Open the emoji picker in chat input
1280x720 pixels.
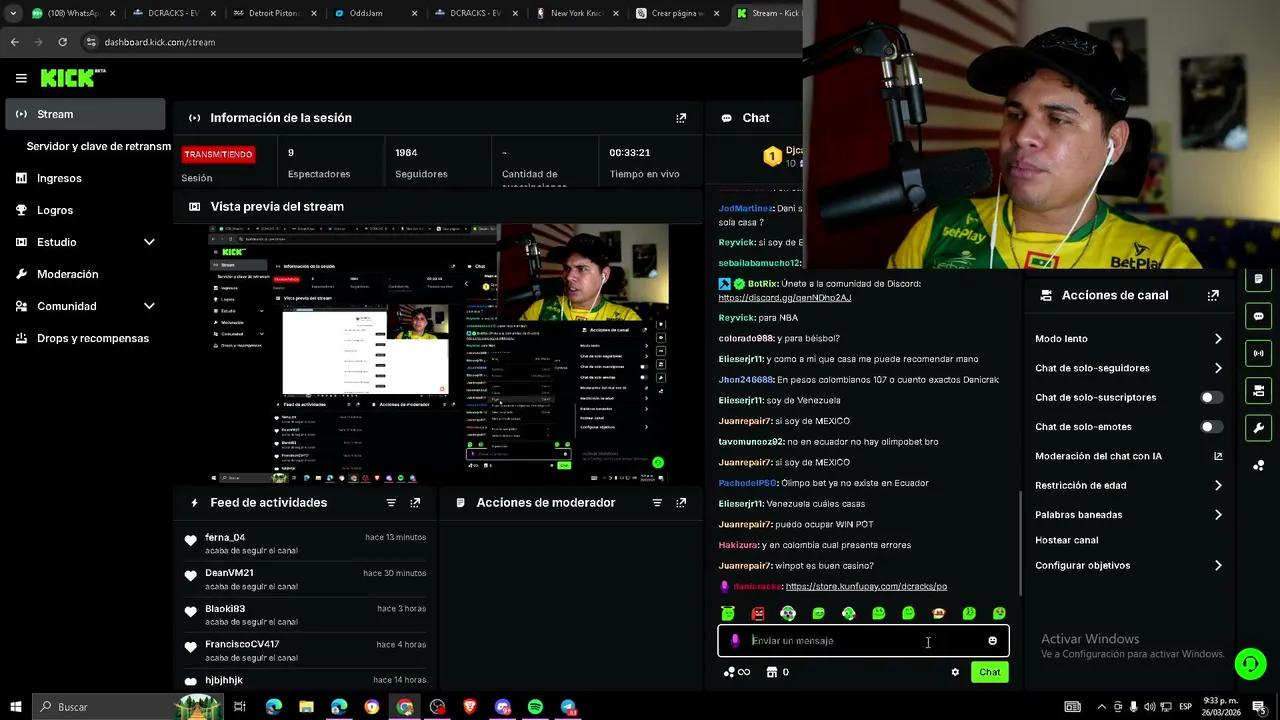(992, 641)
